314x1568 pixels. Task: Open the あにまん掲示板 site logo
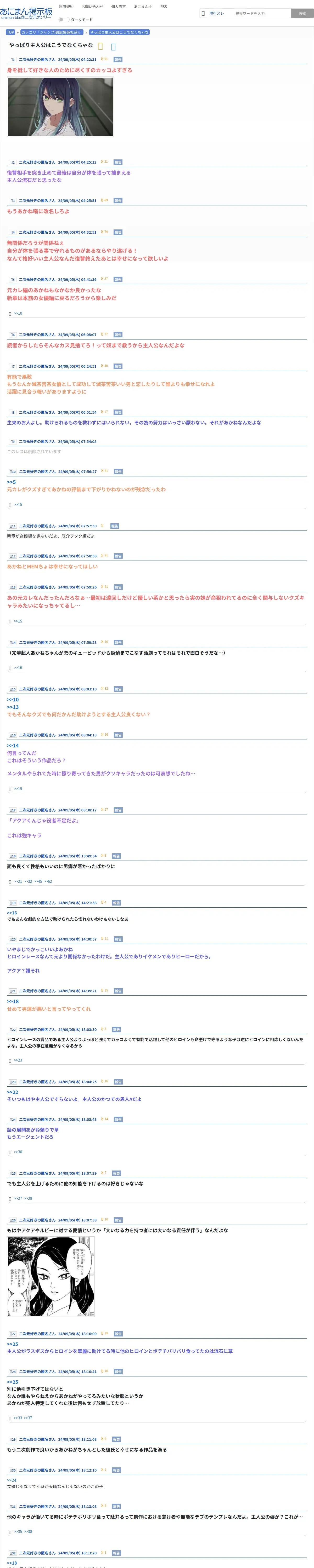pyautogui.click(x=26, y=13)
